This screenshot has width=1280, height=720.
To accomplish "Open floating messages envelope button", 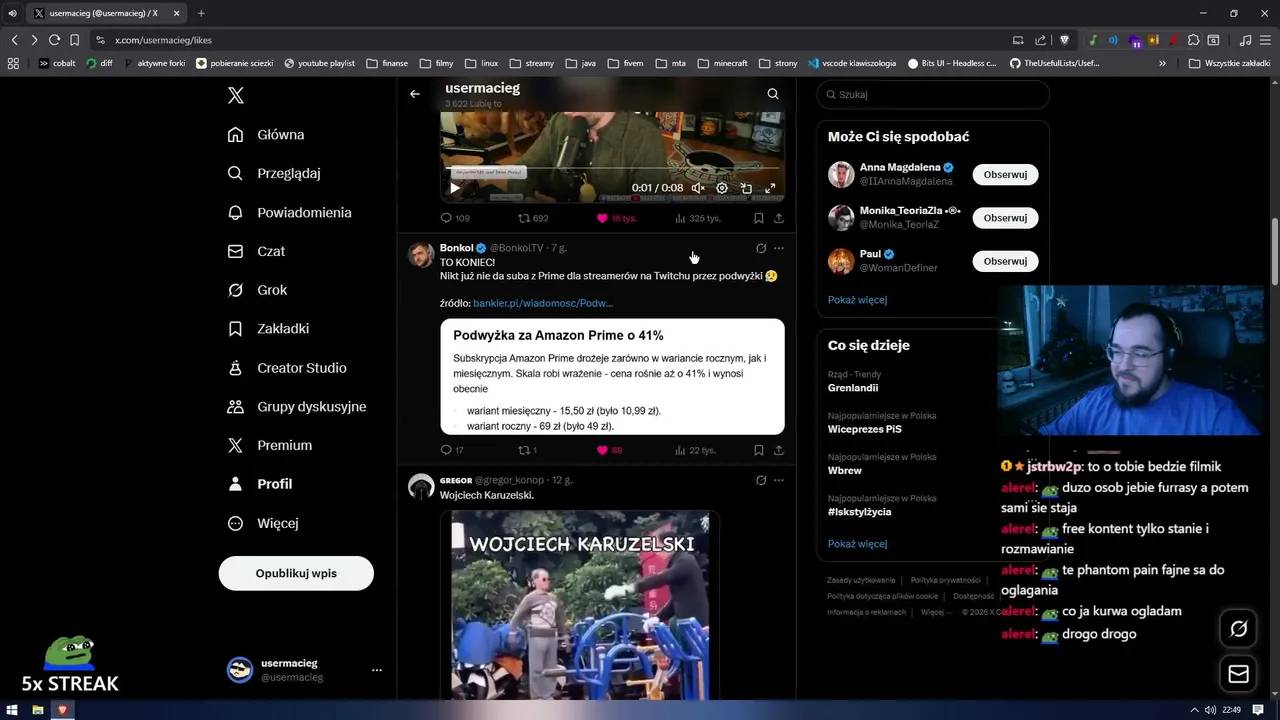I will [1238, 674].
